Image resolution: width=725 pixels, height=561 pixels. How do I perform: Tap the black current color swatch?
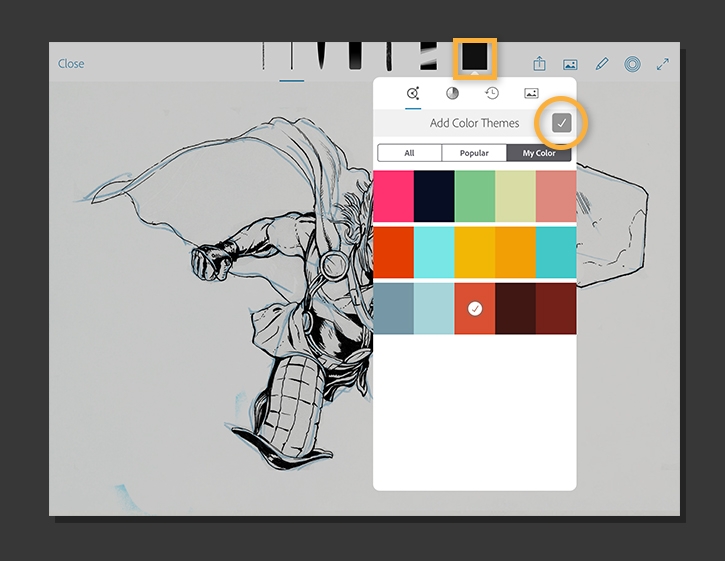475,57
